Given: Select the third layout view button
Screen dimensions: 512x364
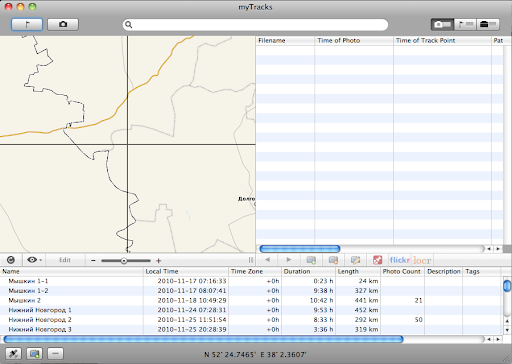Looking at the screenshot, I should [x=488, y=24].
